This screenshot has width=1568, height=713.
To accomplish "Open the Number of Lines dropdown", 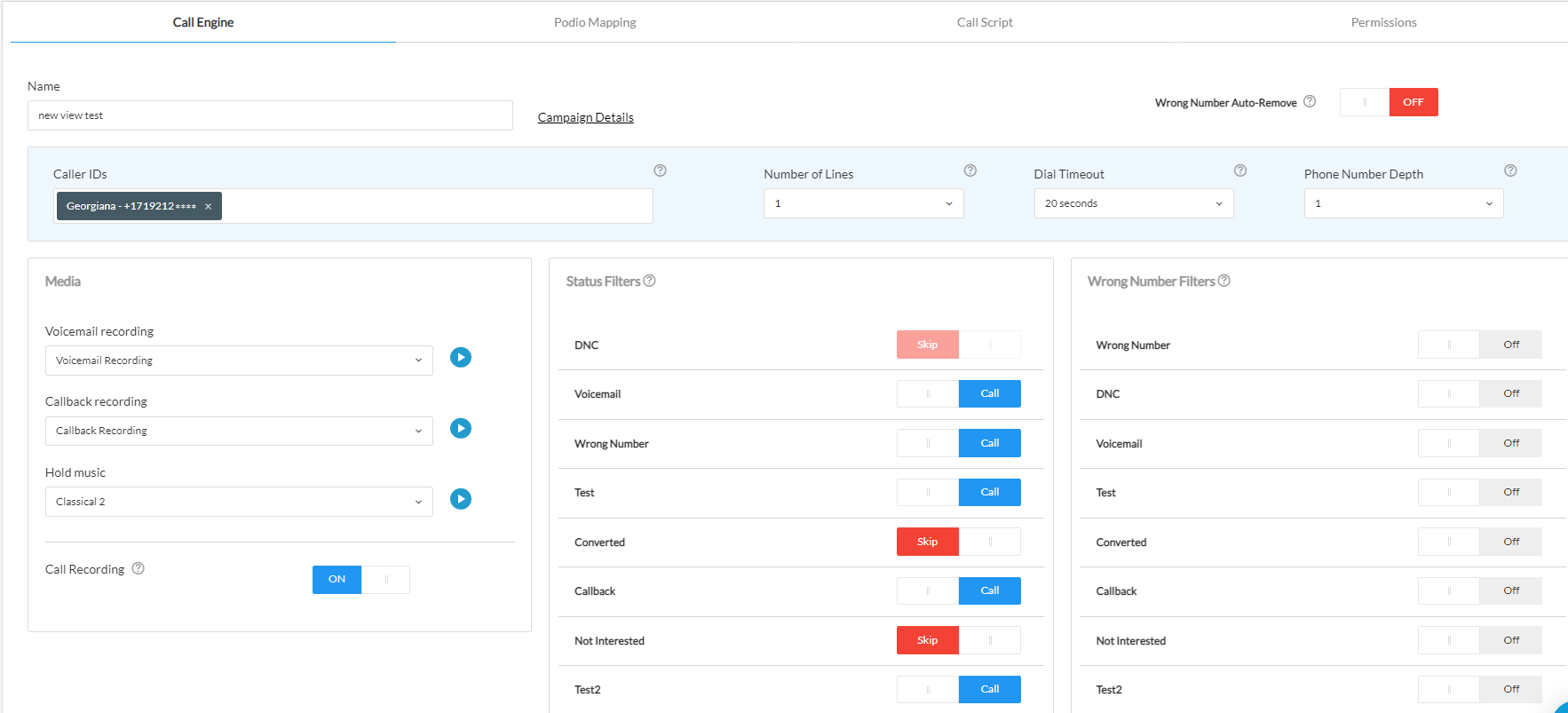I will [x=863, y=203].
